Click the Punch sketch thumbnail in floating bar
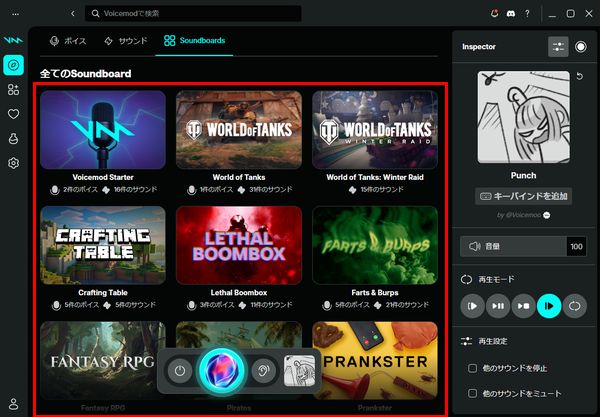Screen dimensions: 600x417 [300, 370]
